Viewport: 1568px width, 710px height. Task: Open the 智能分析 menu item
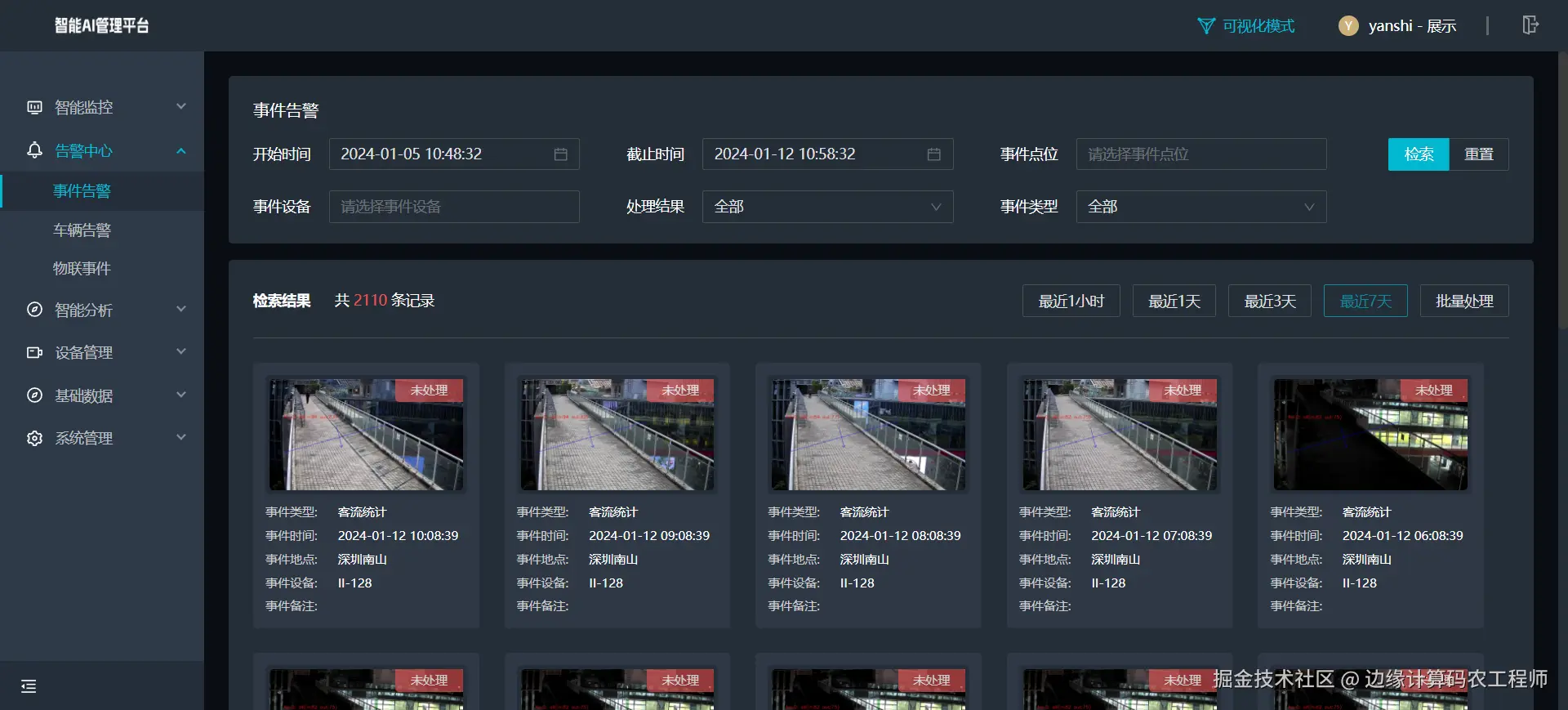(x=102, y=310)
